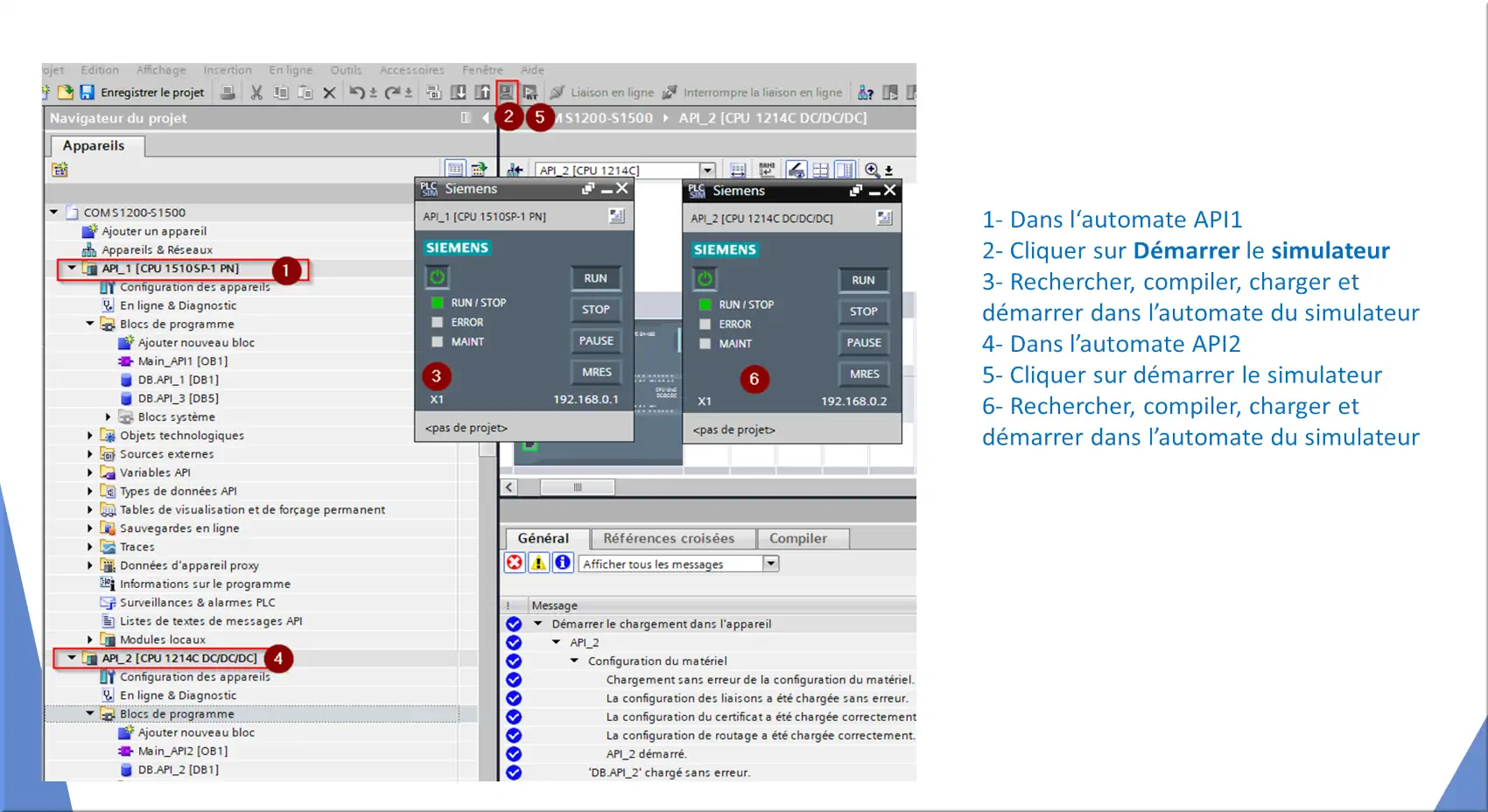1488x812 pixels.
Task: Click the Cut scissors icon
Action: point(256,92)
